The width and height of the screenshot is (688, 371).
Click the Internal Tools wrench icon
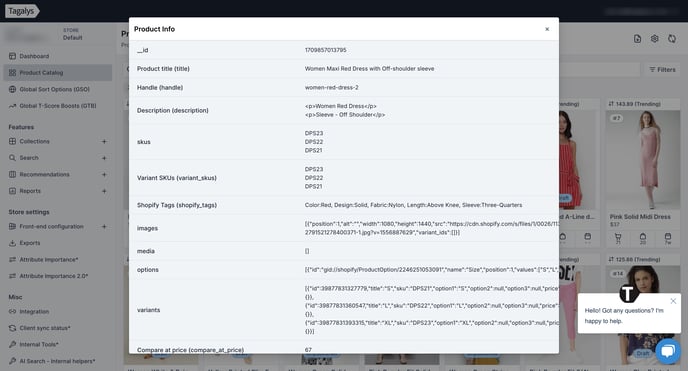12,345
